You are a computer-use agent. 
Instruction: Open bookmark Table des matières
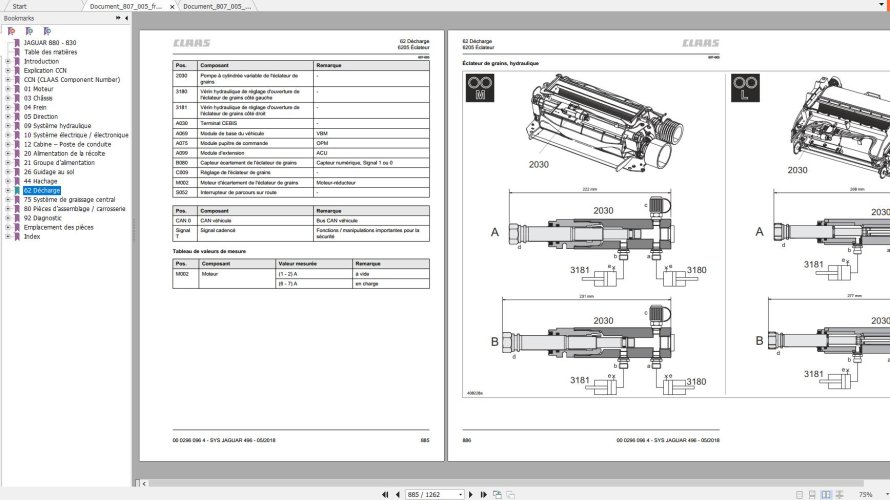point(51,52)
